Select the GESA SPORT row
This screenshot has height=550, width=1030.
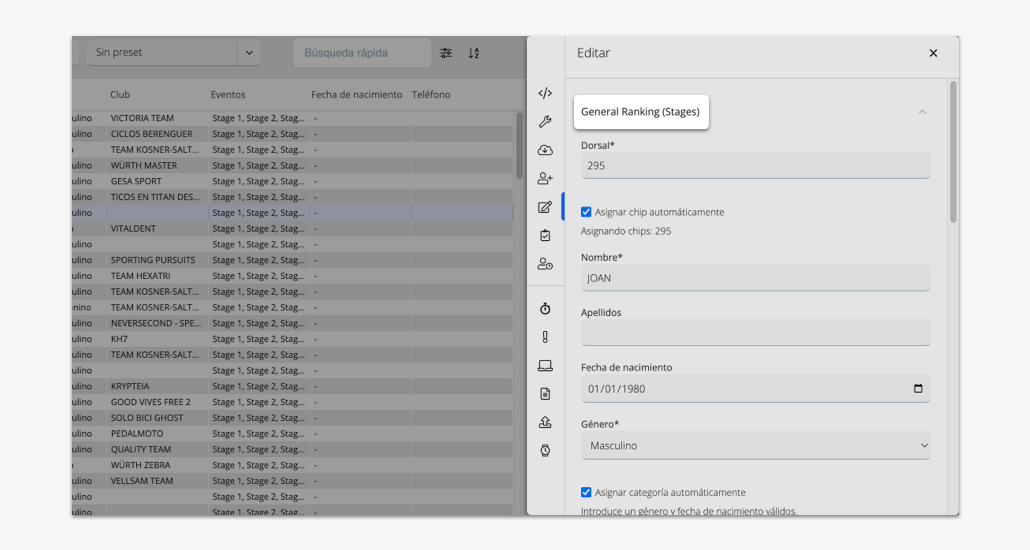(x=292, y=181)
